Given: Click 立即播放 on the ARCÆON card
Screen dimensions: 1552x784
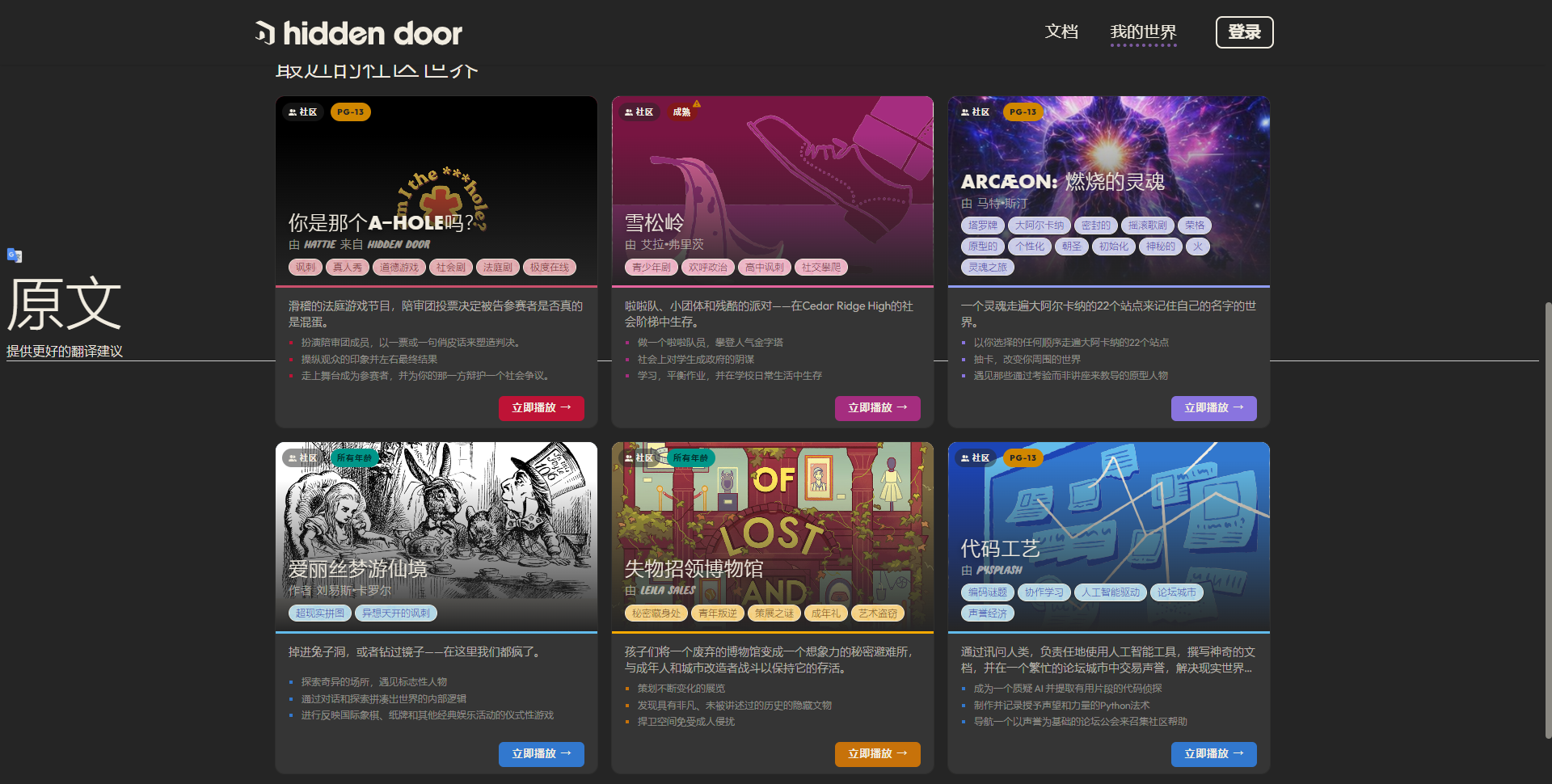Looking at the screenshot, I should (x=1214, y=408).
